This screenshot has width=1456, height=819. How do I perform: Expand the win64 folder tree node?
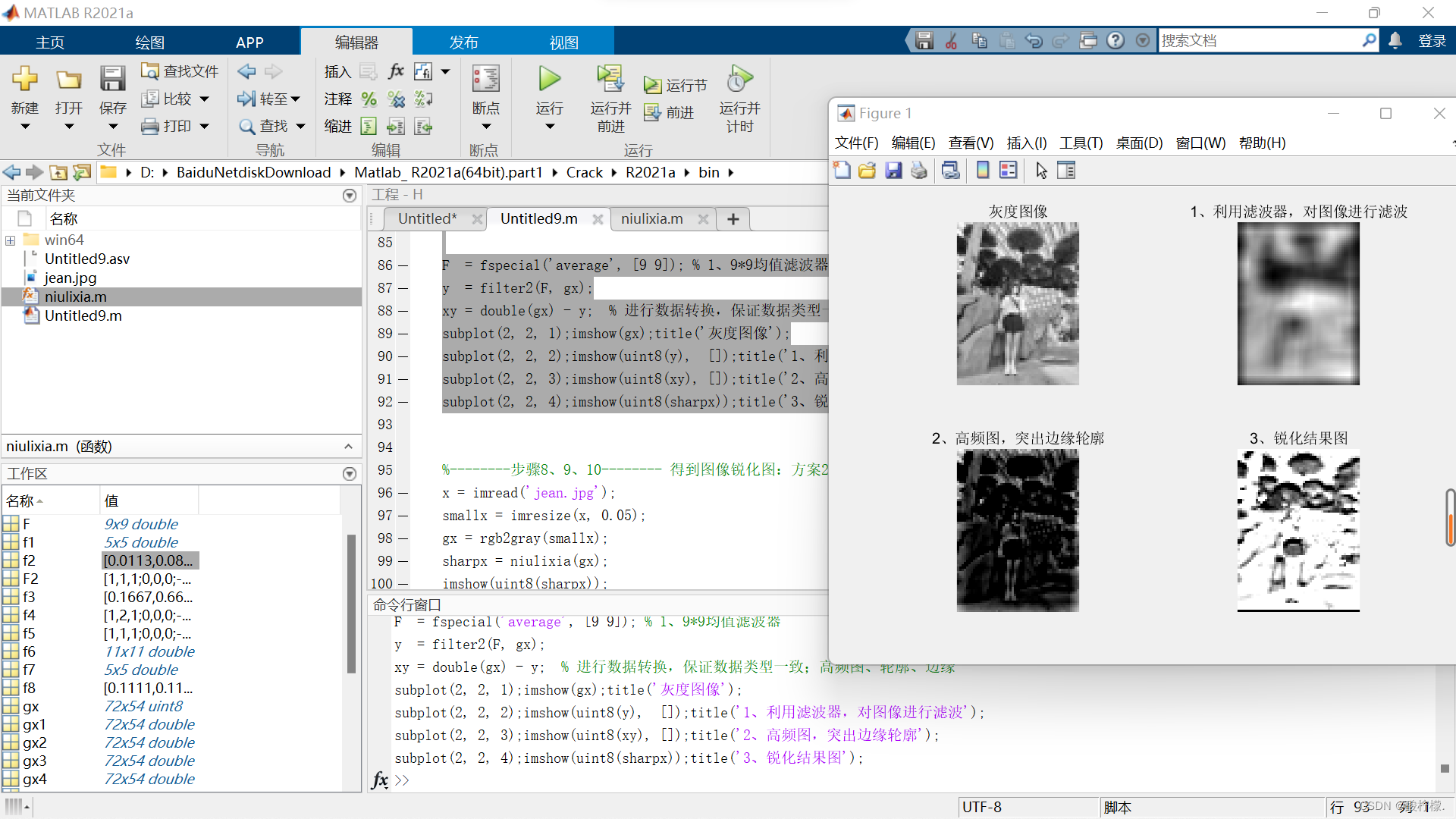[11, 240]
